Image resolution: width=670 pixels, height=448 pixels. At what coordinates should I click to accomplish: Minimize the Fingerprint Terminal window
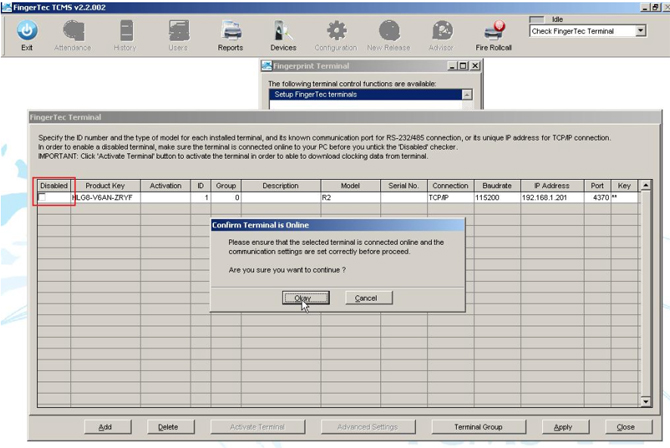pyautogui.click(x=453, y=66)
